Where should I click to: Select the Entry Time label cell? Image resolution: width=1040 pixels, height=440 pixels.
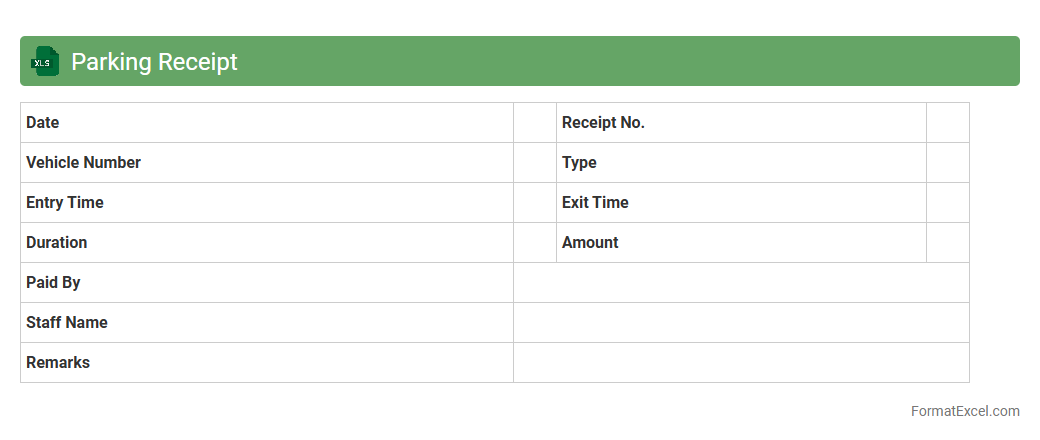266,203
